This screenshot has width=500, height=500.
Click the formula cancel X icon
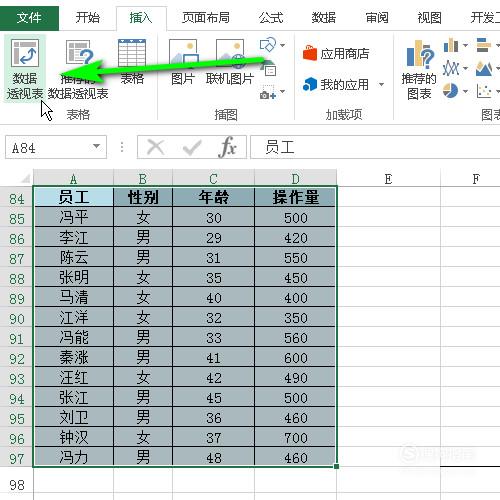coord(155,147)
